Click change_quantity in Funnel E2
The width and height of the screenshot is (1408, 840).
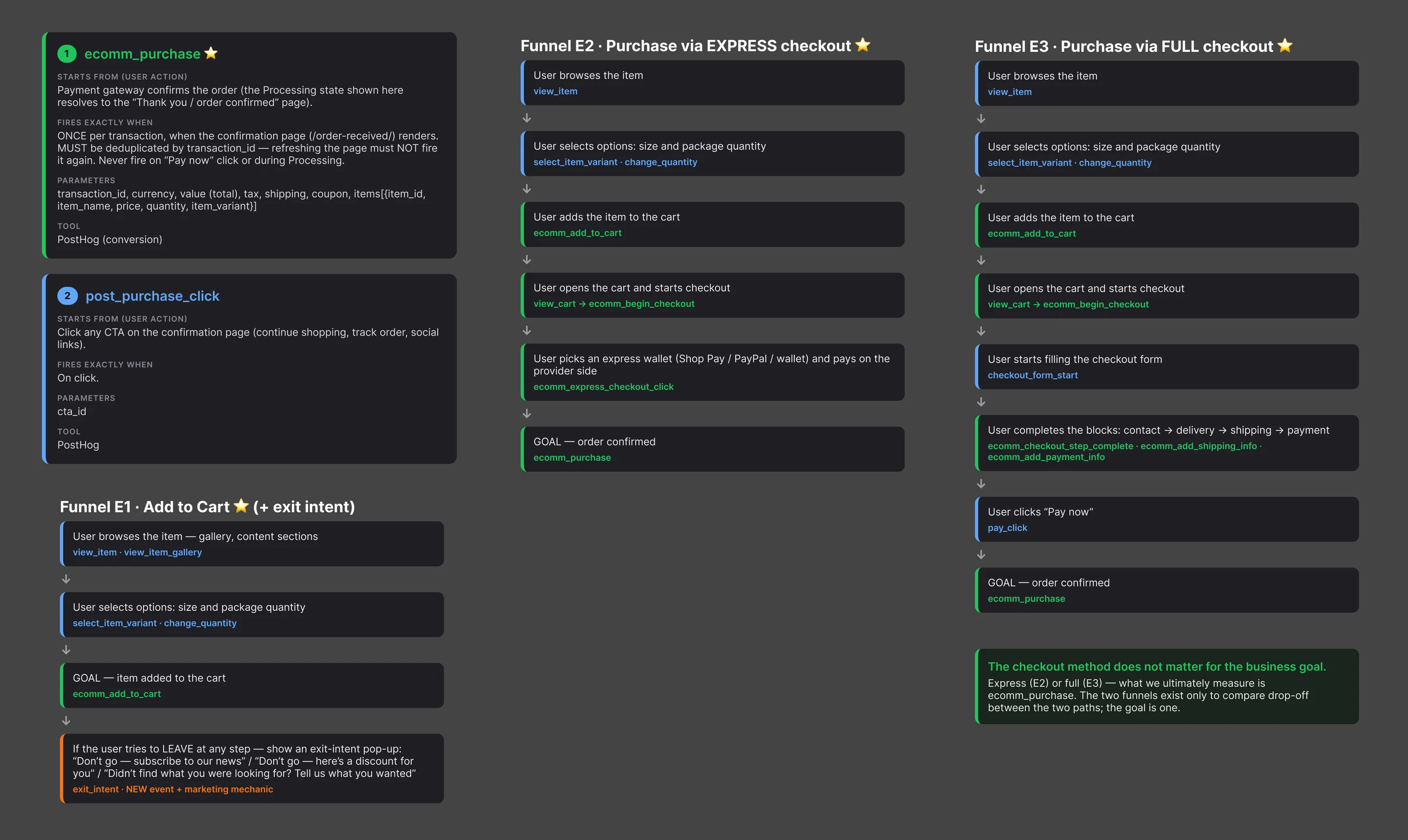[660, 162]
